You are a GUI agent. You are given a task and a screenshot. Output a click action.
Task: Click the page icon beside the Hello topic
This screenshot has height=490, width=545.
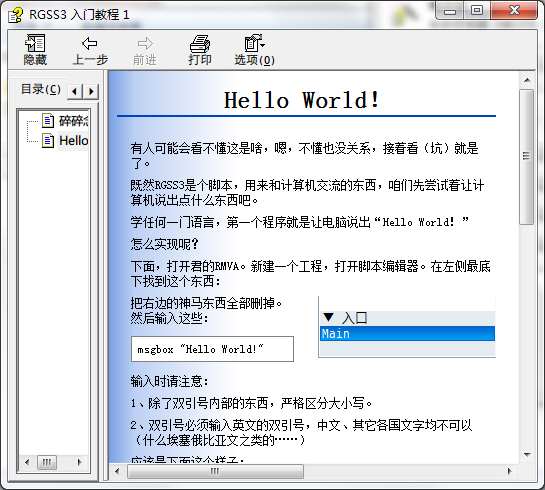pyautogui.click(x=48, y=141)
